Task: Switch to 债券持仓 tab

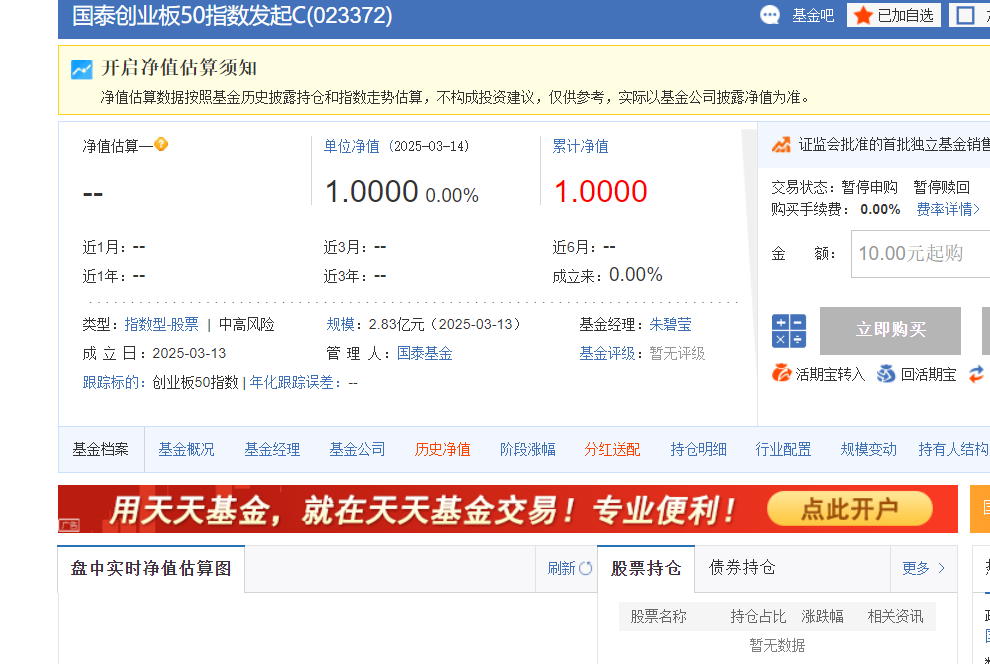Action: pos(742,568)
